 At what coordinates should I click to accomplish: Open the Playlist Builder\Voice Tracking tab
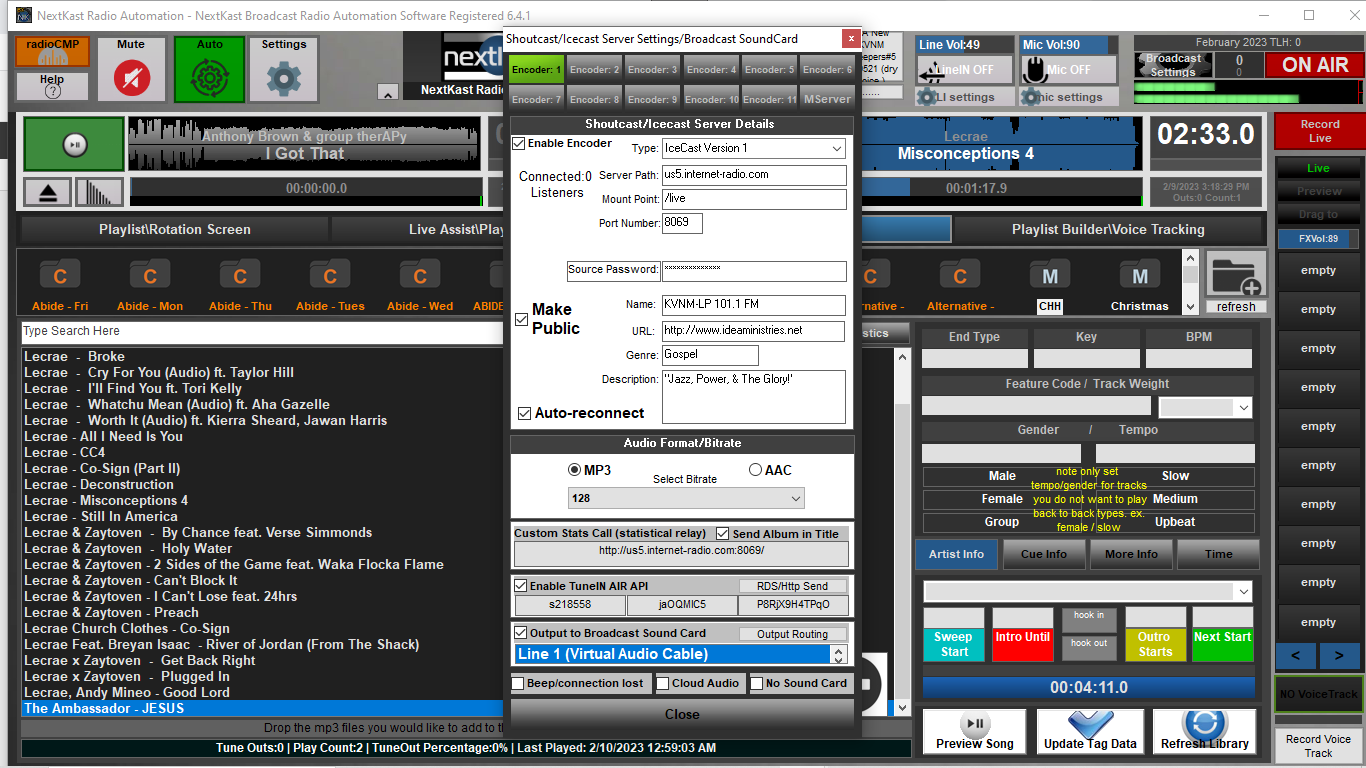pyautogui.click(x=1107, y=229)
